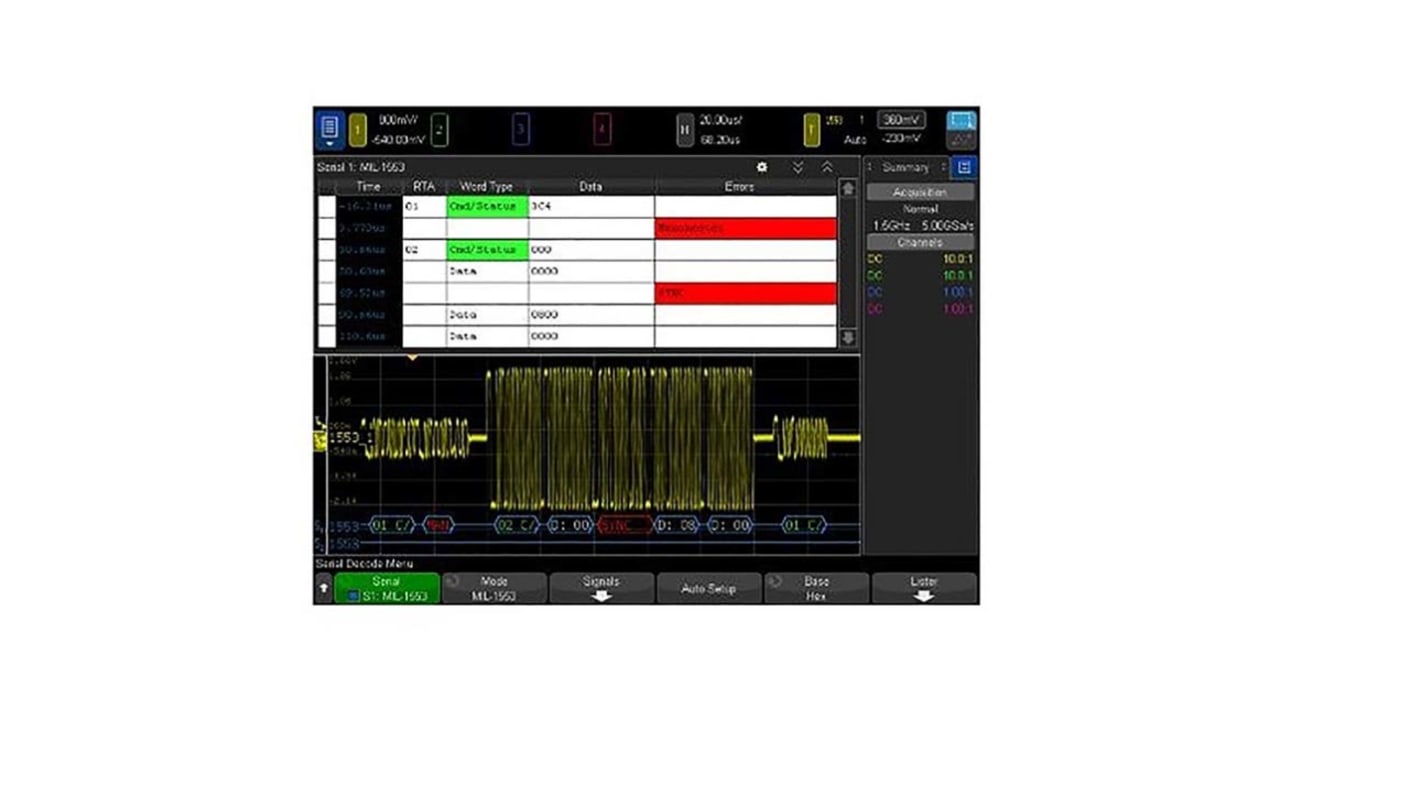This screenshot has height=798, width=1420.
Task: Expand lister with double up chevron
Action: coord(827,168)
